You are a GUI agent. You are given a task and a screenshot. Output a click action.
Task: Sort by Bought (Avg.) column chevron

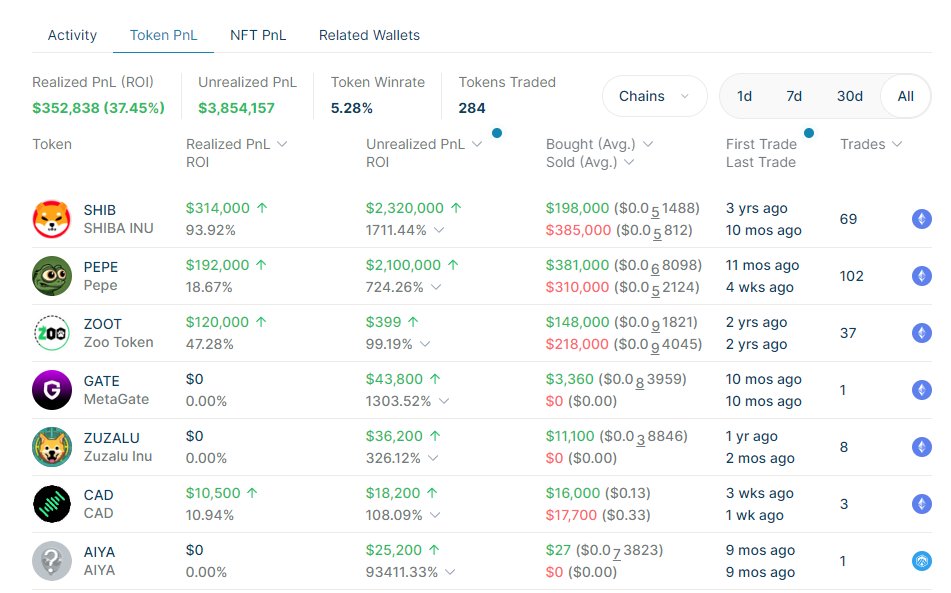(648, 144)
